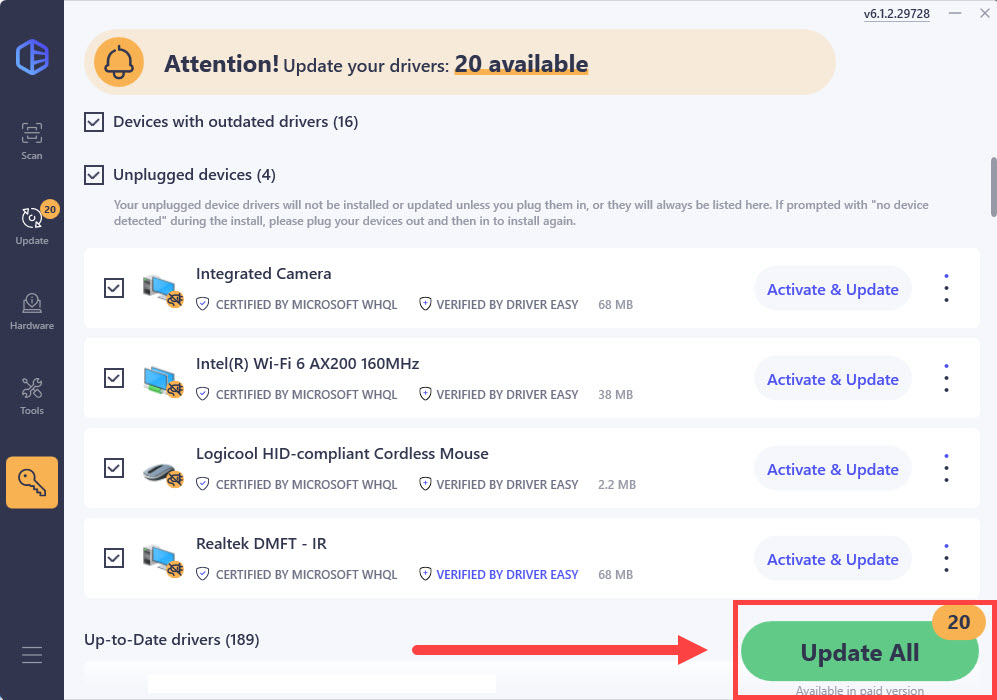This screenshot has height=700, width=997.
Task: Click the version number v6.1.2.29728 link
Action: click(897, 13)
